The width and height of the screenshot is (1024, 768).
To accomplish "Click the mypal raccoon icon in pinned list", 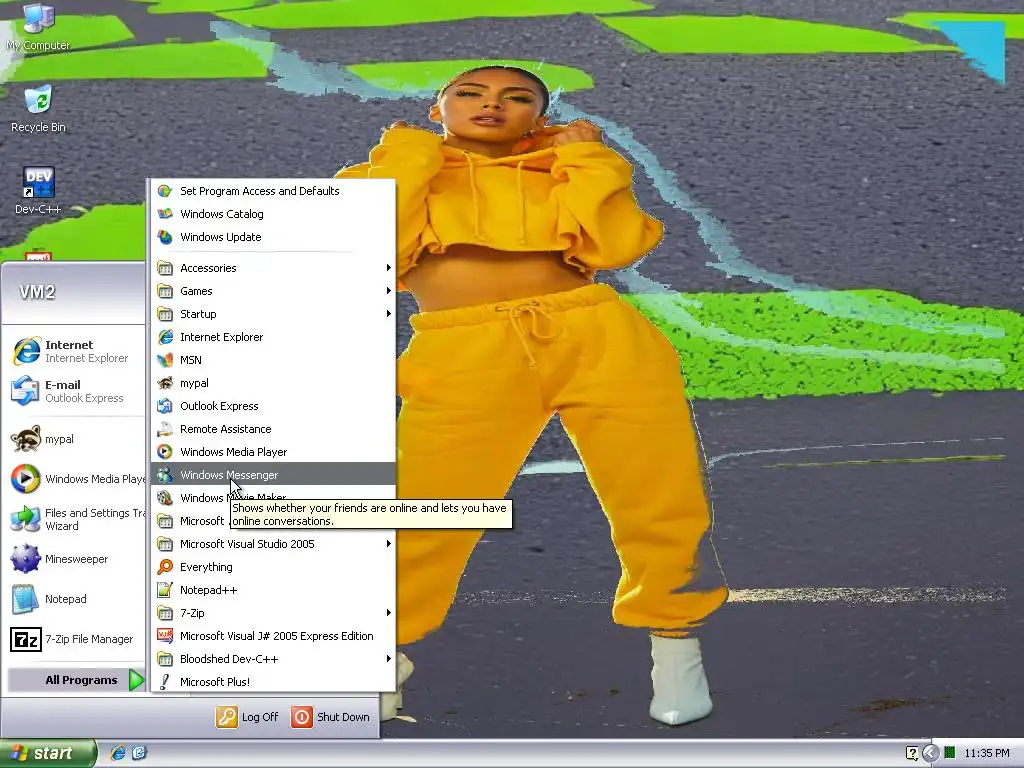I will point(26,439).
